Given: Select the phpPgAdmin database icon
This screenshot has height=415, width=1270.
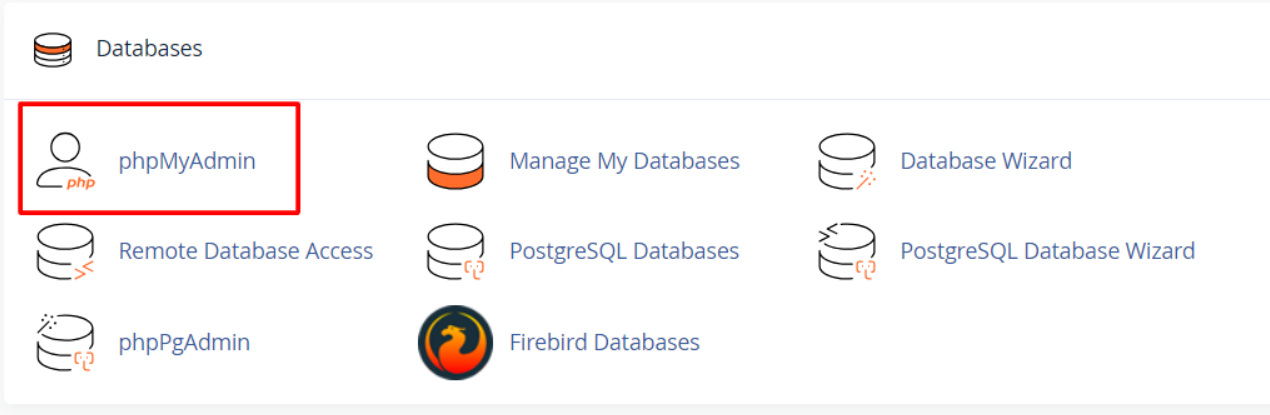Looking at the screenshot, I should (x=65, y=342).
